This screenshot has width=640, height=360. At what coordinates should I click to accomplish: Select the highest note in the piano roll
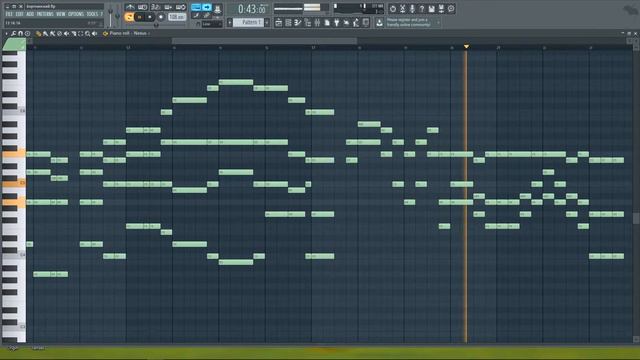pos(236,82)
